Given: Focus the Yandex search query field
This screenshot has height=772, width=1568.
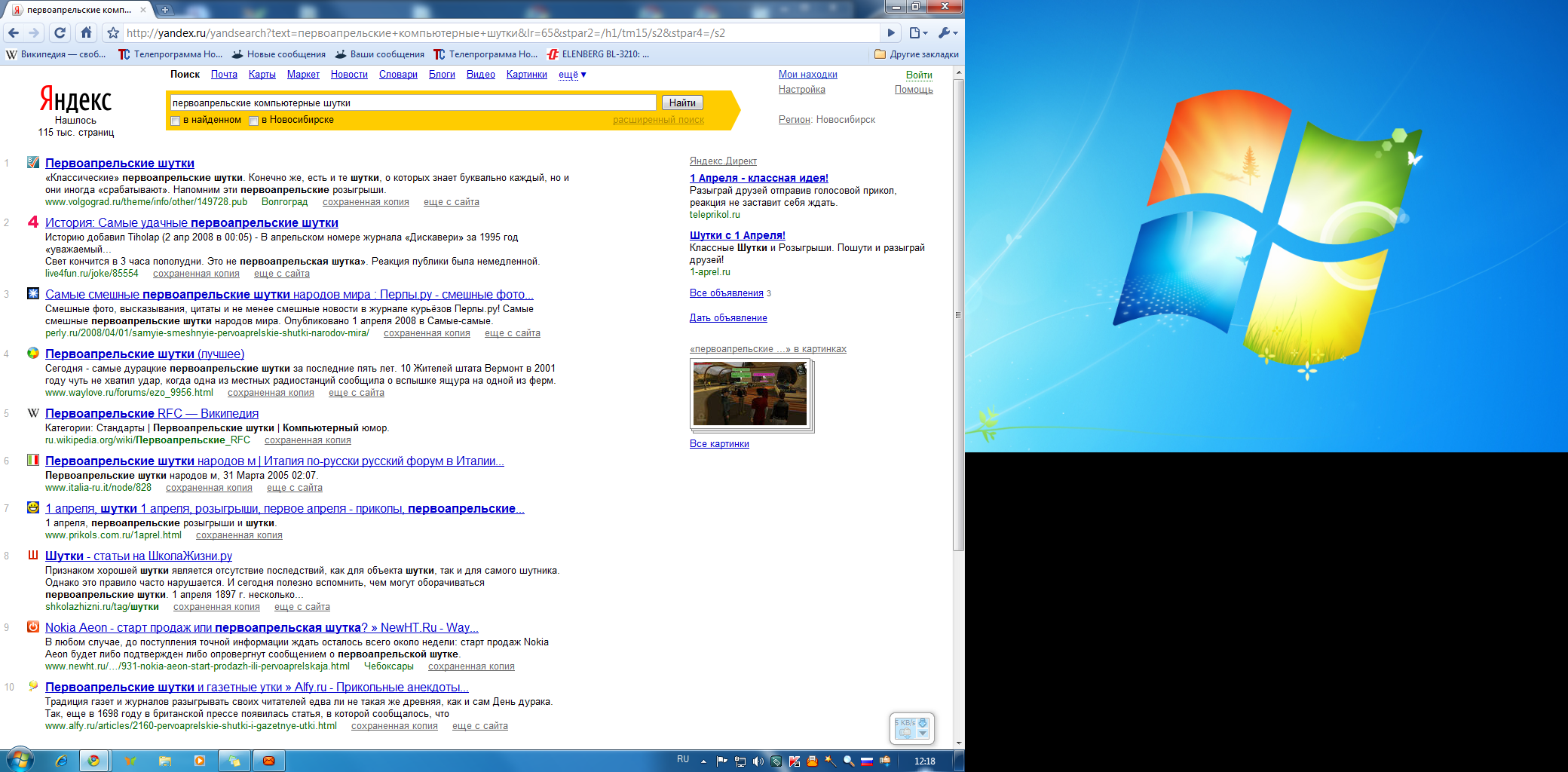Looking at the screenshot, I should click(413, 103).
